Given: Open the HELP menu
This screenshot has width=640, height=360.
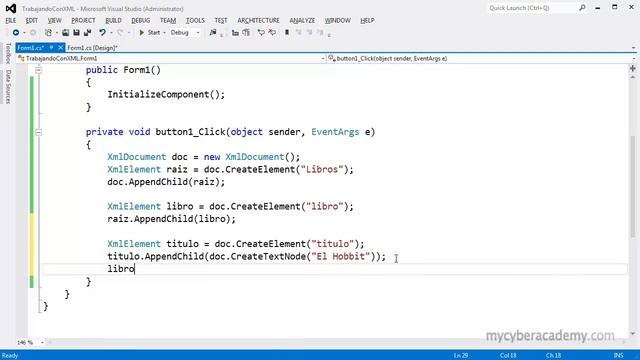Looking at the screenshot, I should [367, 20].
